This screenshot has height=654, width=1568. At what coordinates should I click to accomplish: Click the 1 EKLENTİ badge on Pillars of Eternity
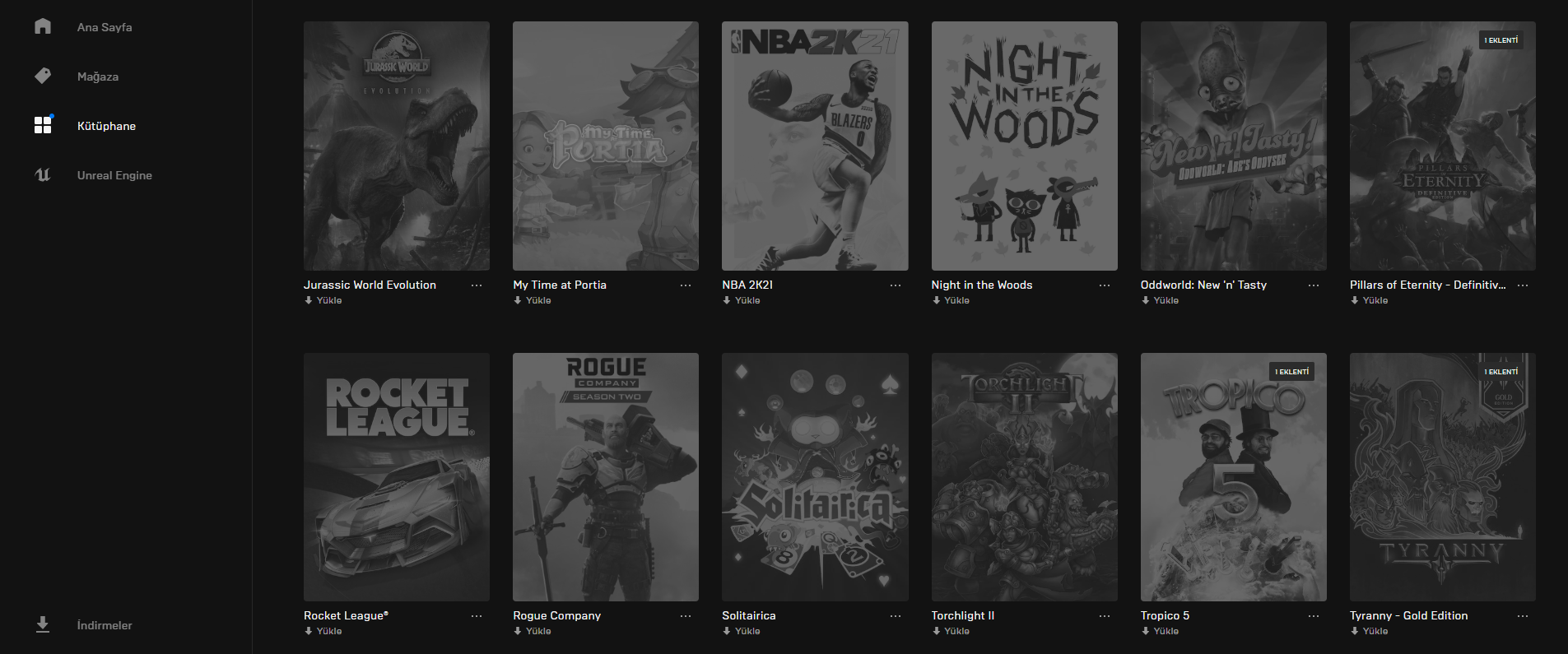(1501, 40)
